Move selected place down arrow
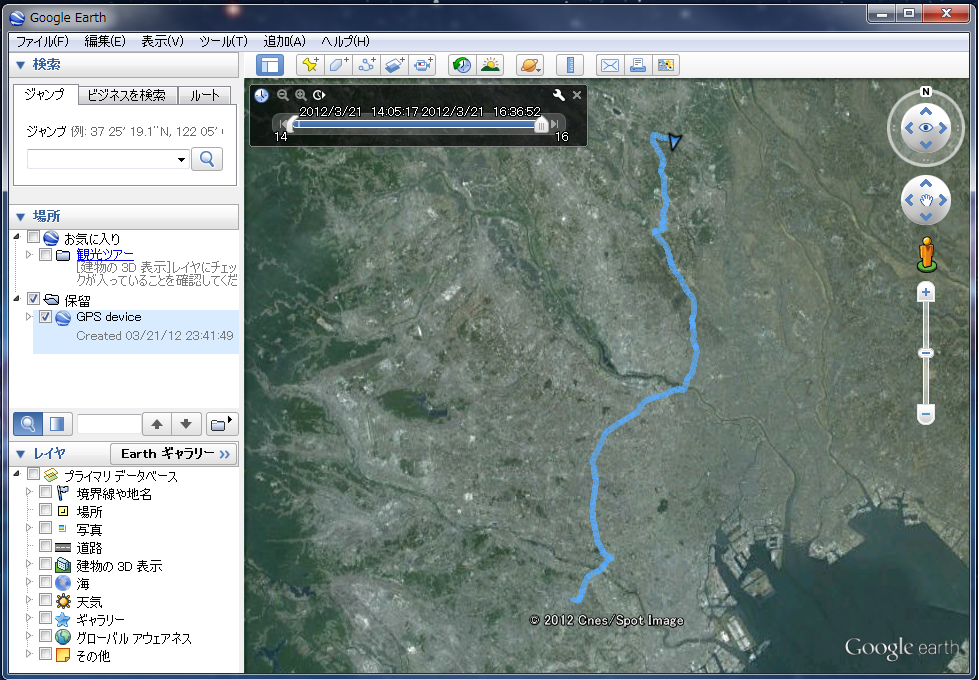The width and height of the screenshot is (979, 680). (186, 424)
